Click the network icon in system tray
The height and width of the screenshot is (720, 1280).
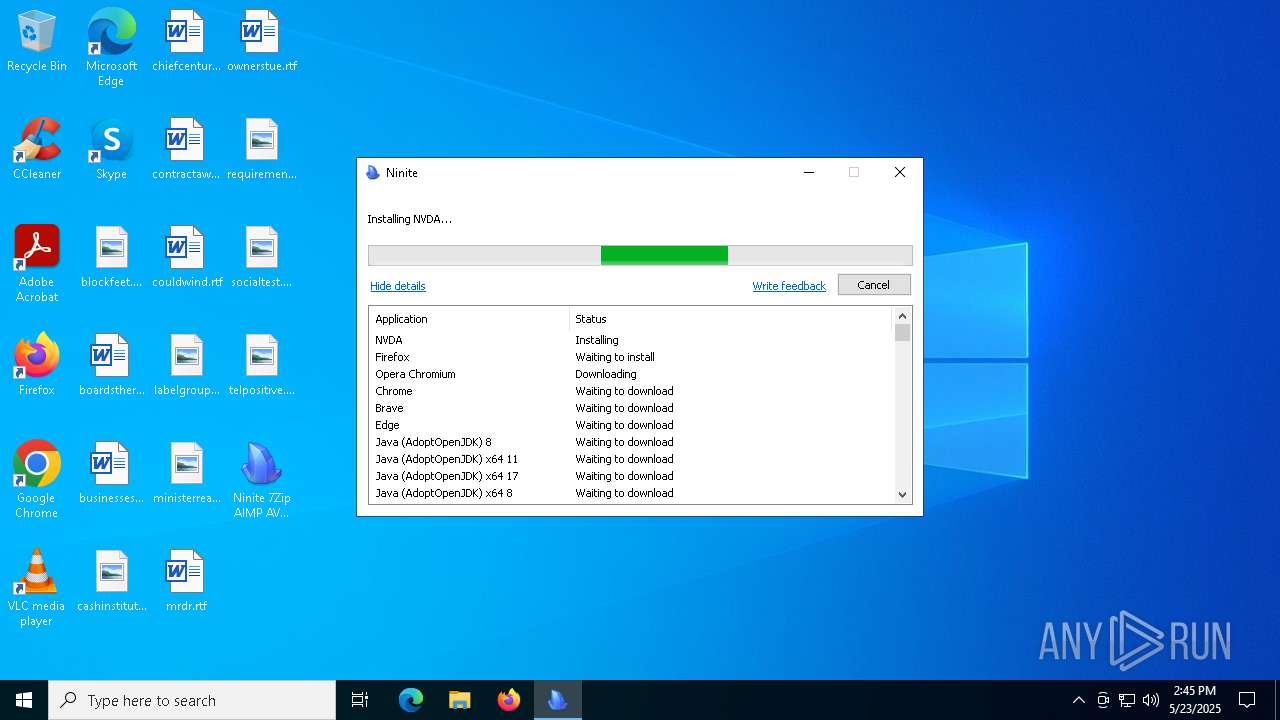1127,700
